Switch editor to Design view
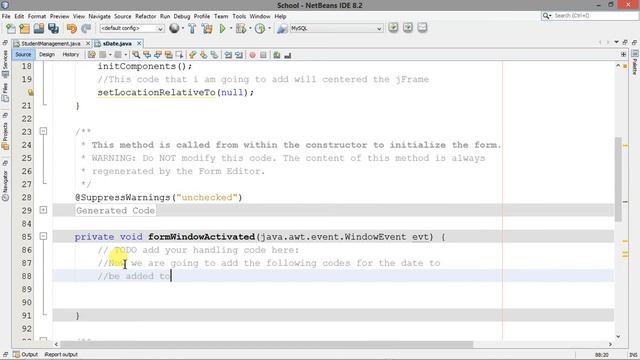Image resolution: width=640 pixels, height=360 pixels. [47, 54]
